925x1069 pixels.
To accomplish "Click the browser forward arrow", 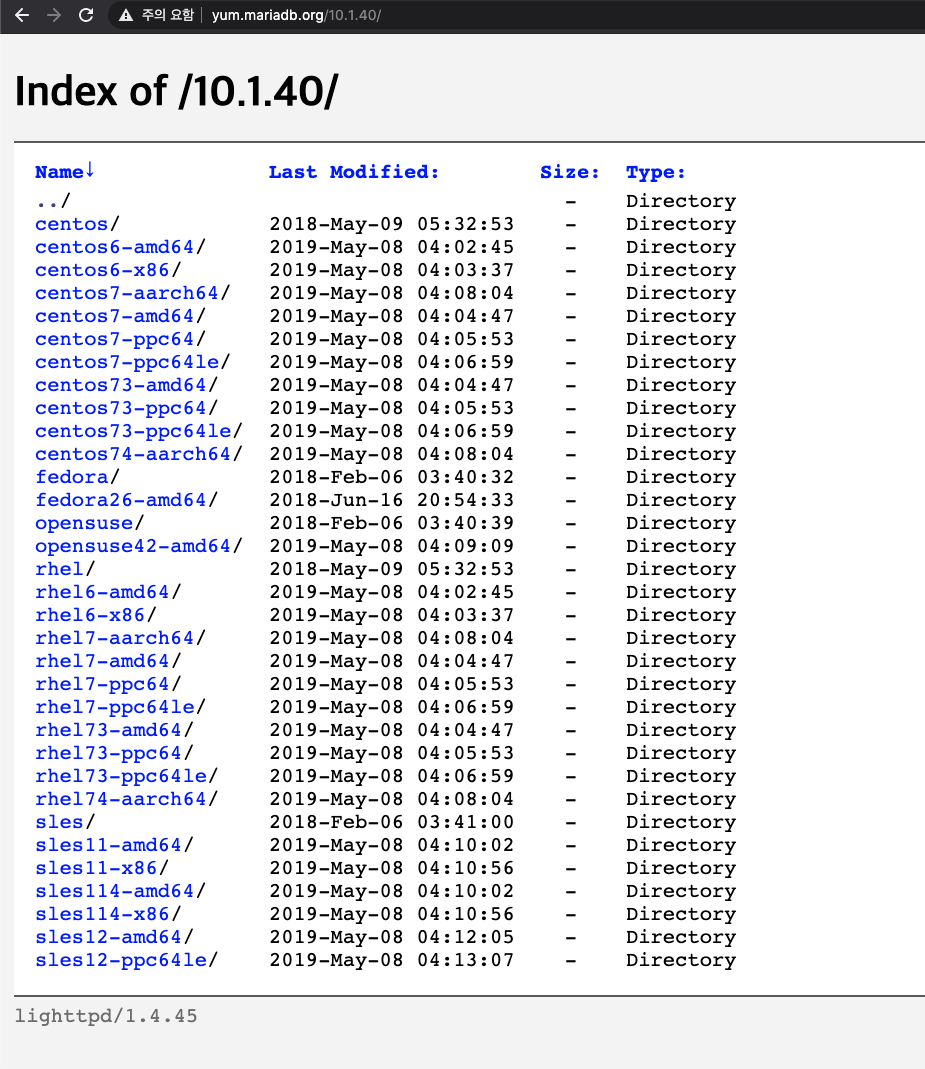I will coord(54,15).
